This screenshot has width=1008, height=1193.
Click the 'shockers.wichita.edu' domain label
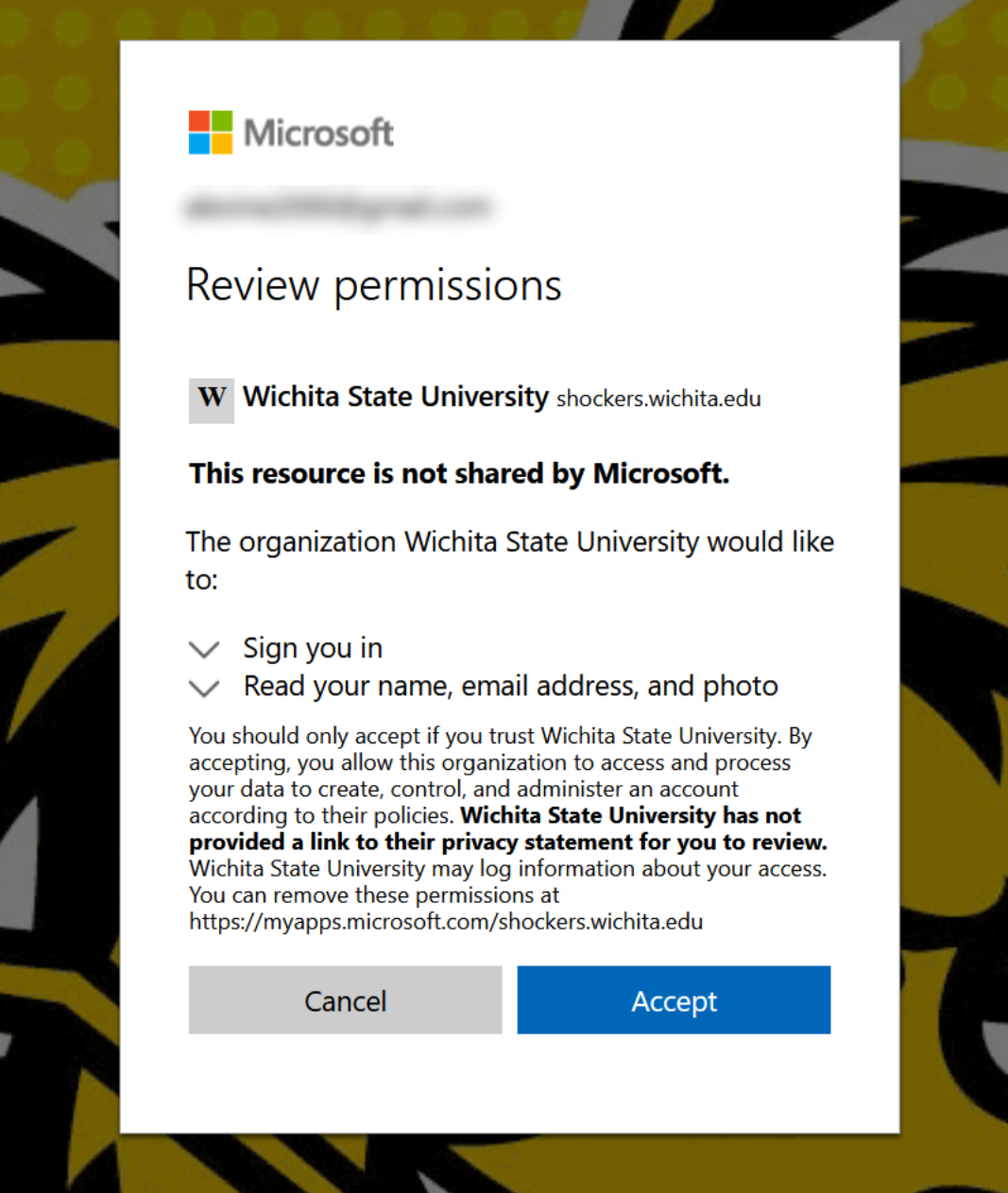pyautogui.click(x=658, y=400)
